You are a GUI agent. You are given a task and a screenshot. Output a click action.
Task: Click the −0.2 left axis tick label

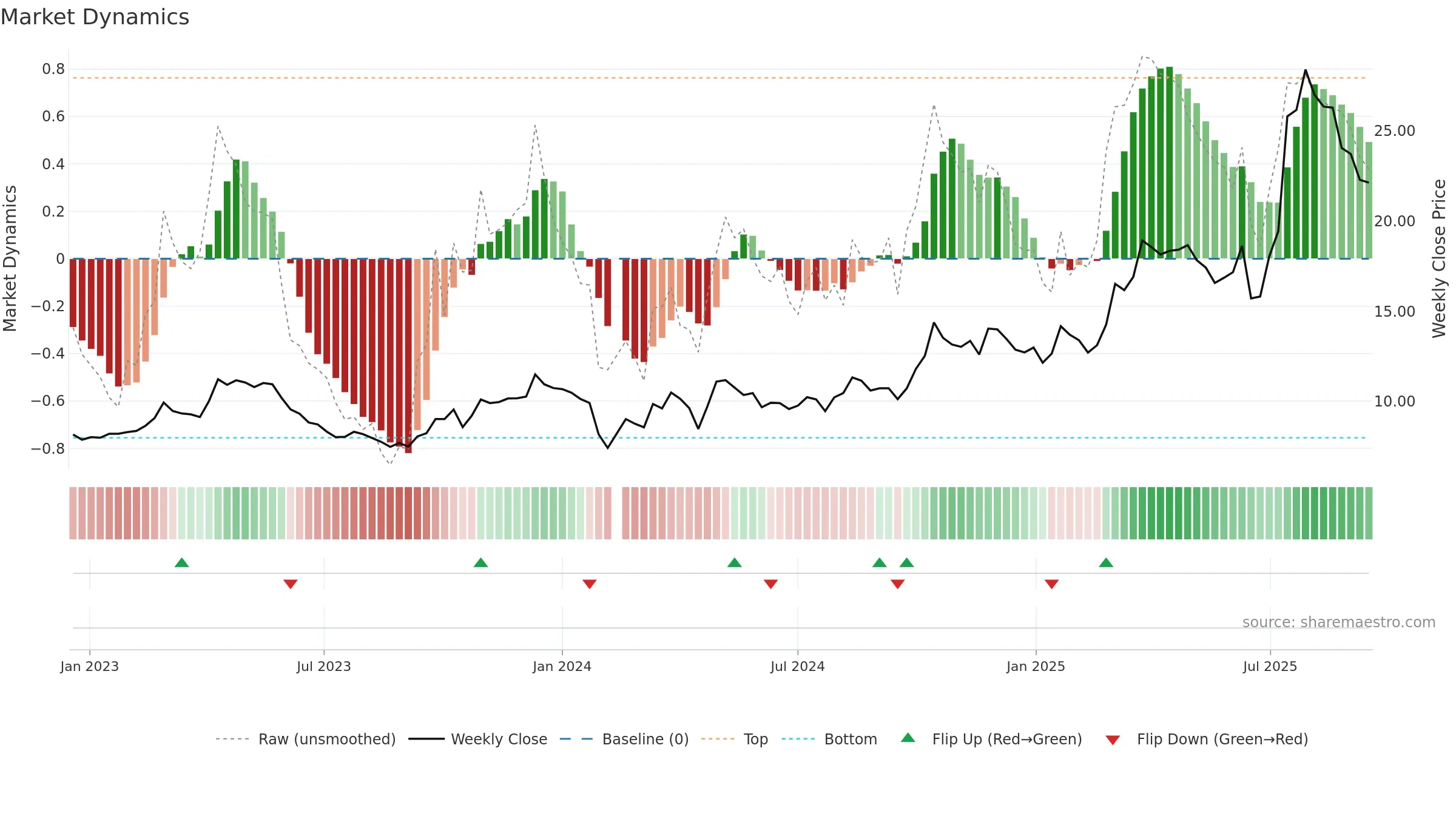click(48, 306)
